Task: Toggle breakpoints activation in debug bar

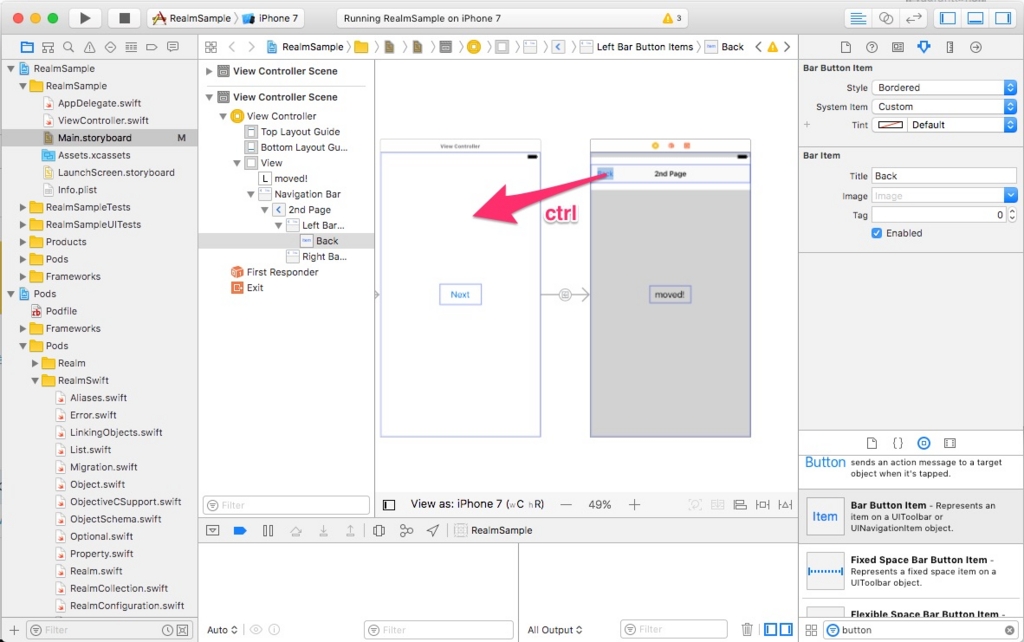Action: (240, 530)
